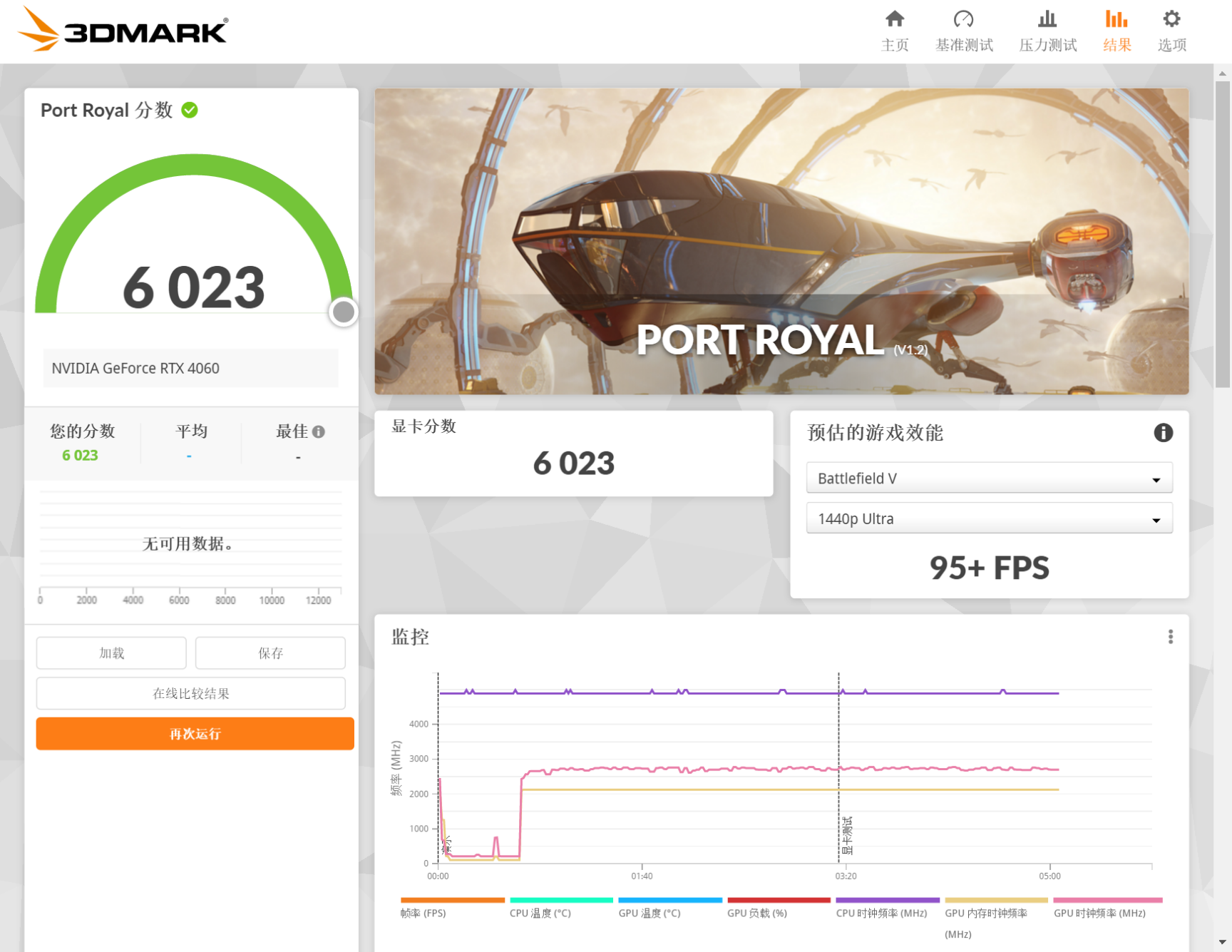Toggle the GPU 时钟频率 pink legend swatch

1108,900
